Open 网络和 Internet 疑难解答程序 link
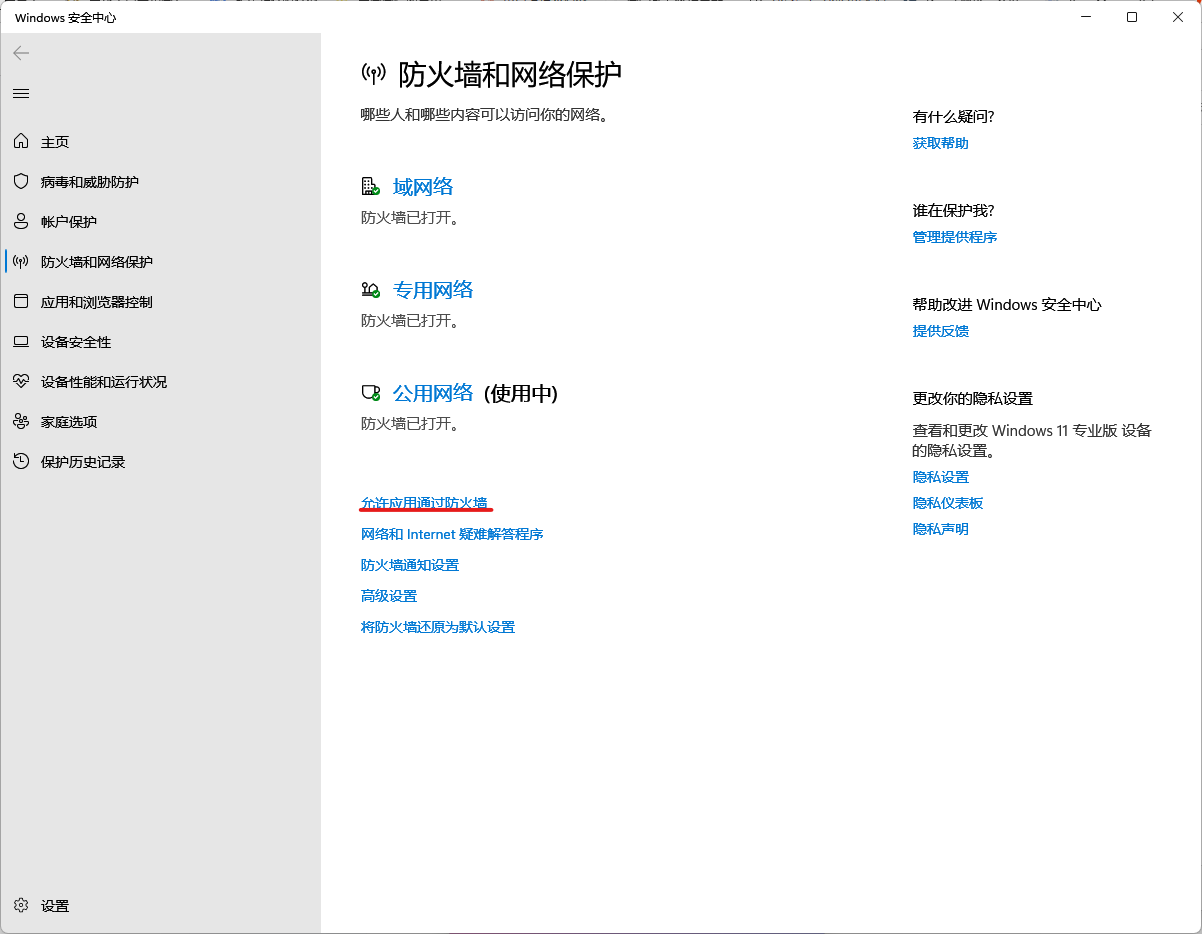 click(452, 534)
